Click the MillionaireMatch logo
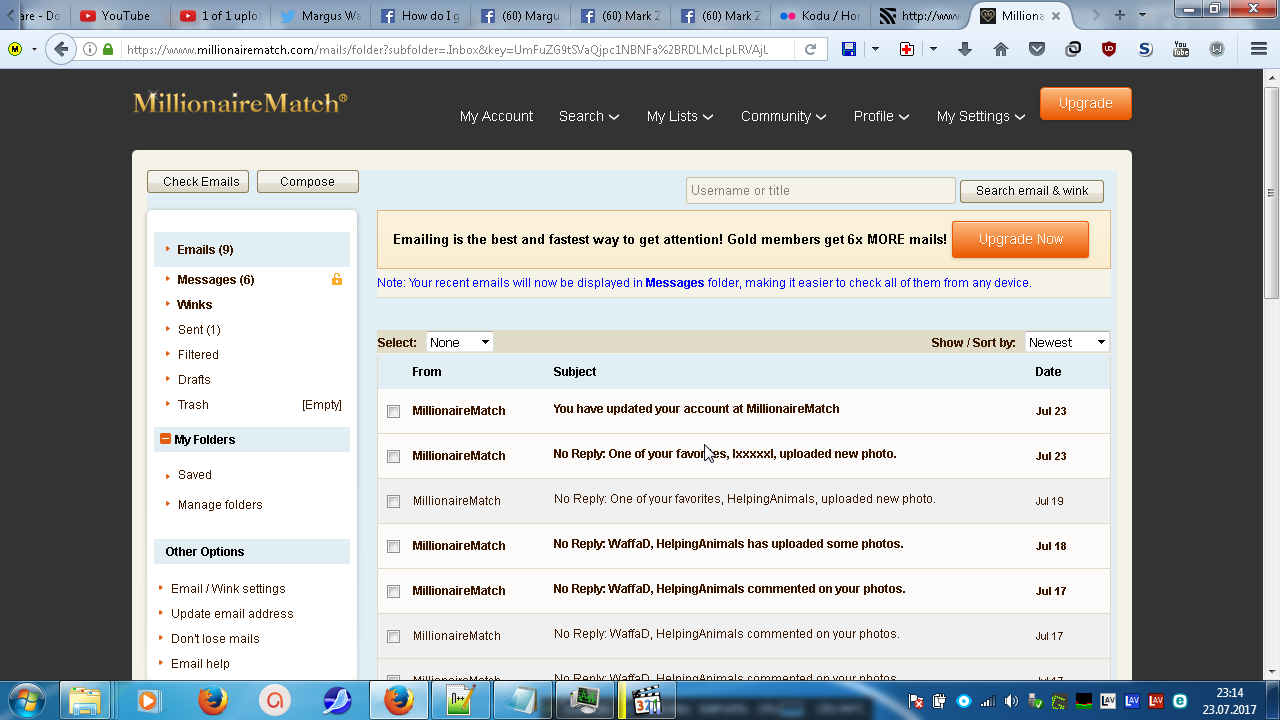1280x720 pixels. tap(240, 102)
